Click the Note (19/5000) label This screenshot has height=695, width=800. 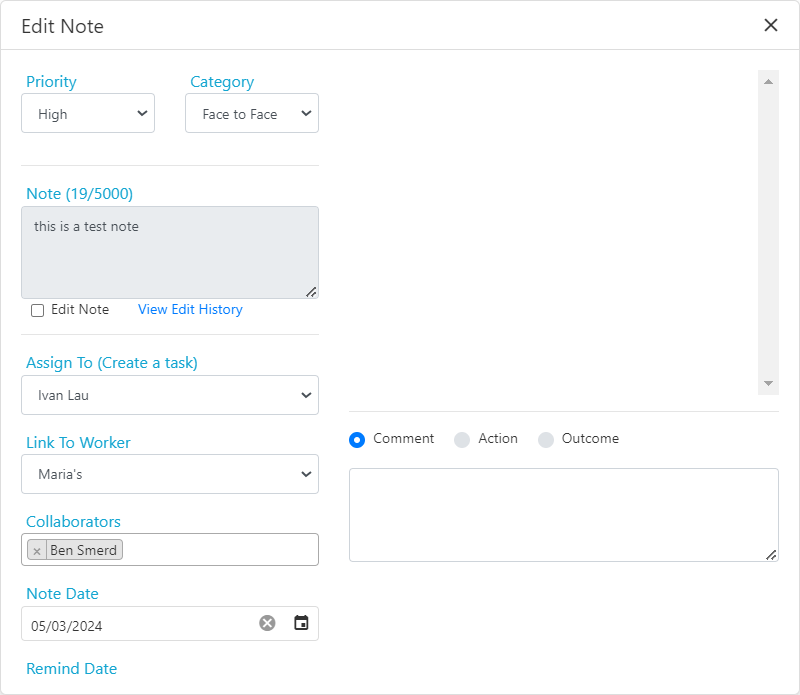[80, 194]
